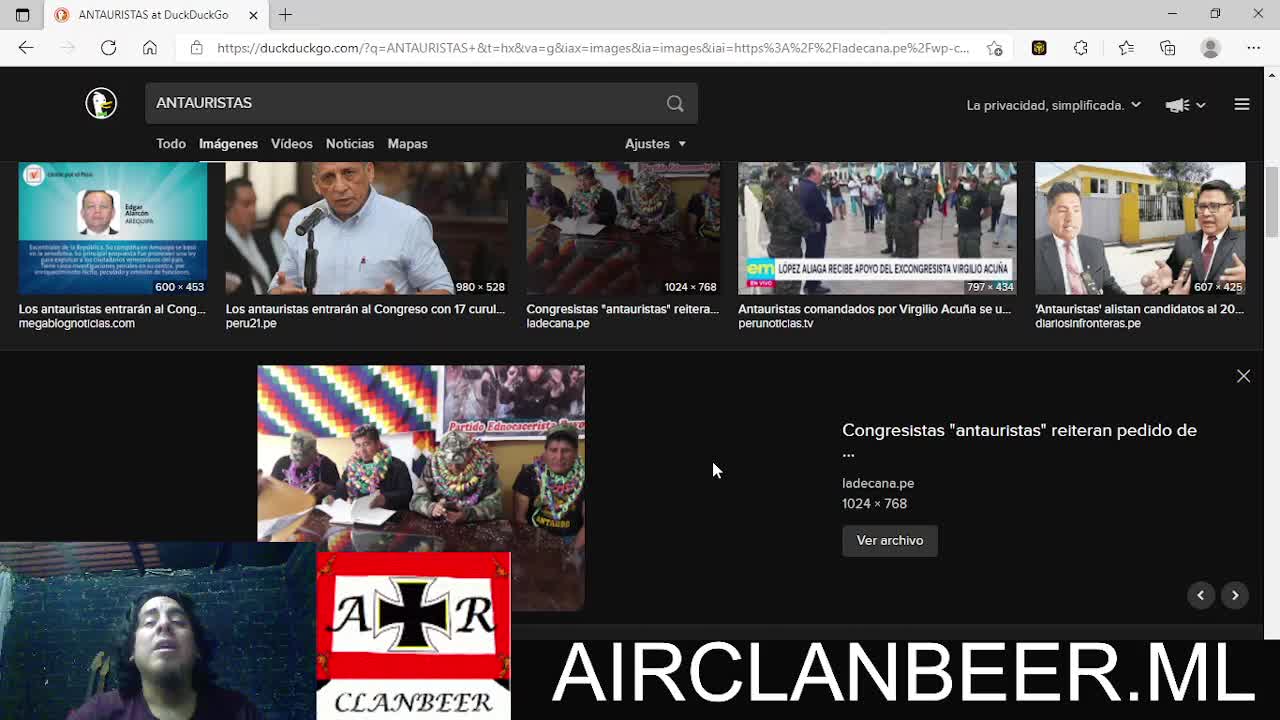Click diariosinfronteras.pe source text
Screen dimensions: 1280x720
pyautogui.click(x=1088, y=323)
